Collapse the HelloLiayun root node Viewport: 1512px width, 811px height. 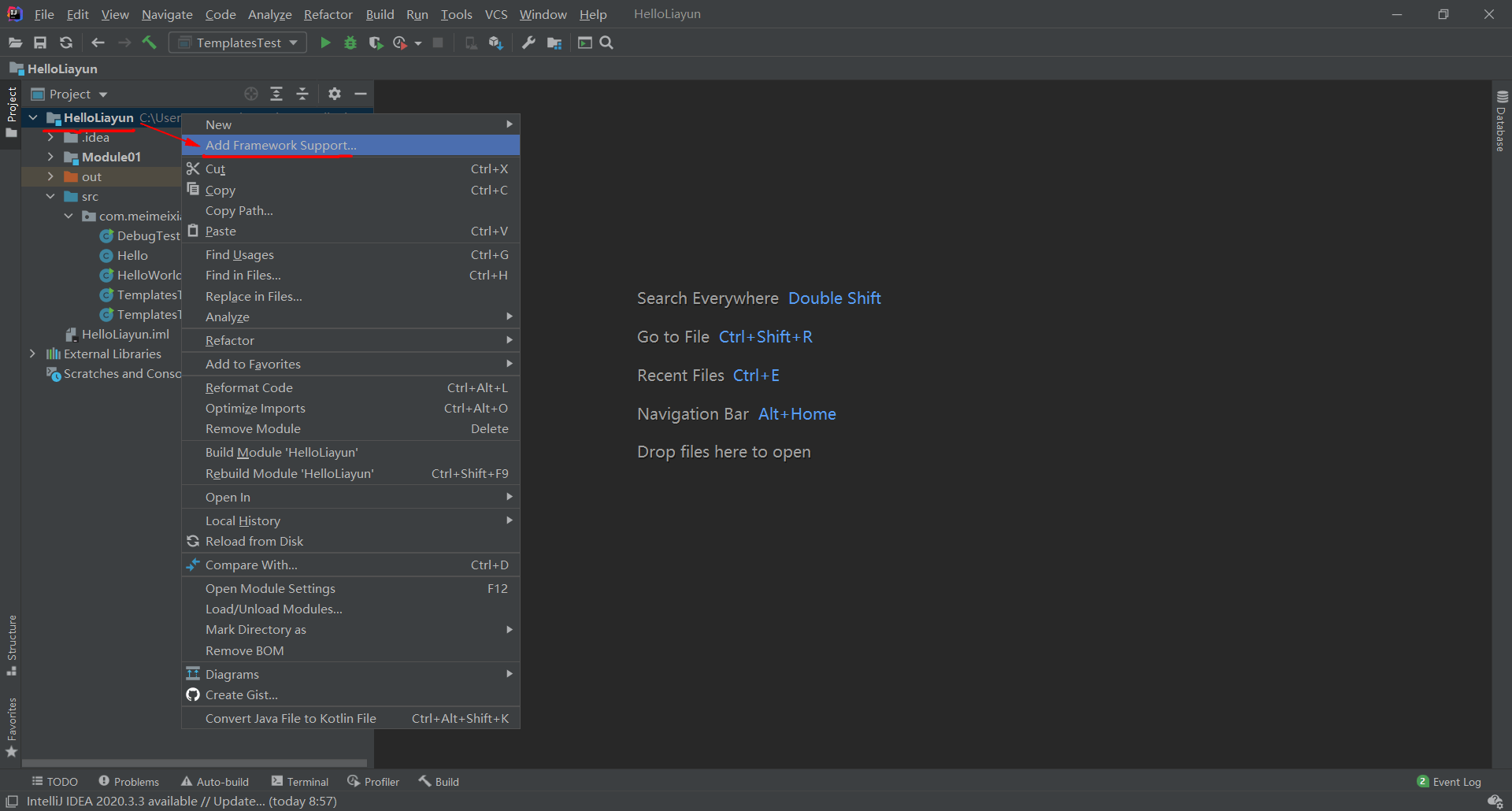pyautogui.click(x=33, y=117)
